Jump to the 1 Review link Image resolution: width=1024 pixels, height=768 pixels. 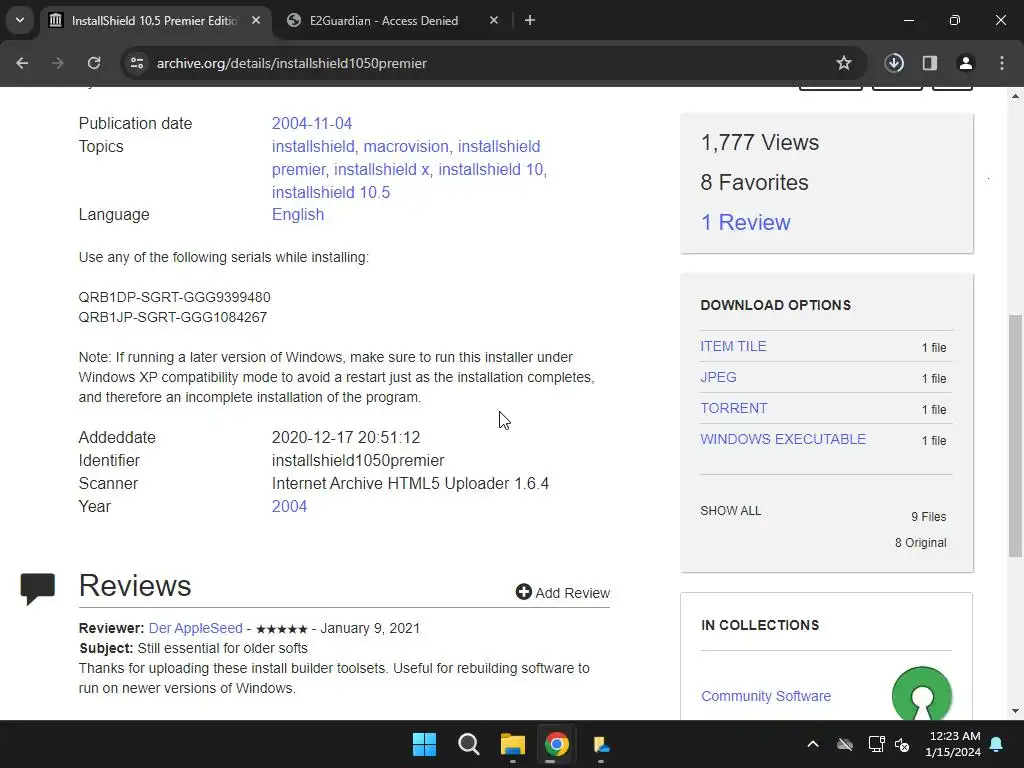coord(745,222)
